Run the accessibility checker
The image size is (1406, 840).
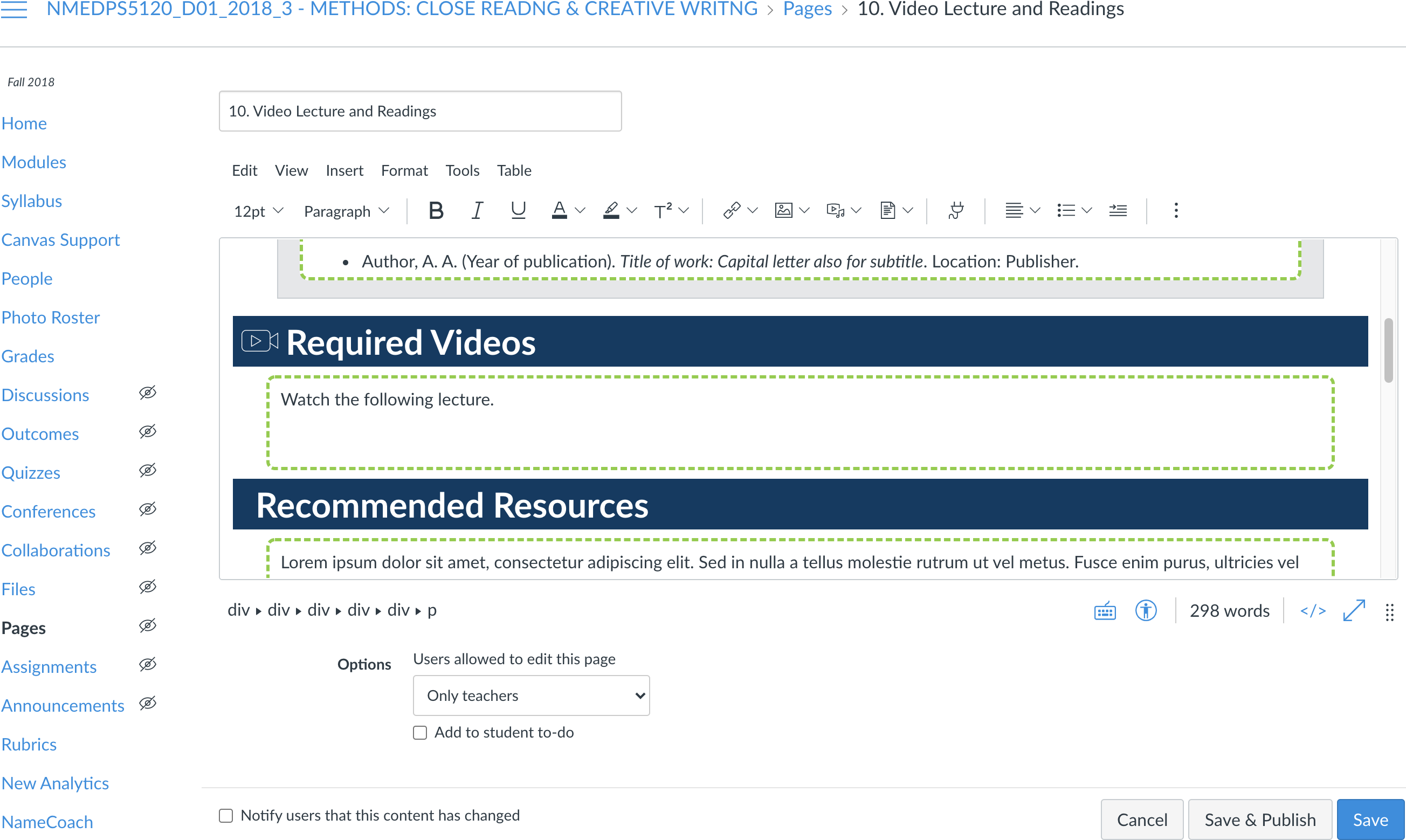click(1146, 611)
